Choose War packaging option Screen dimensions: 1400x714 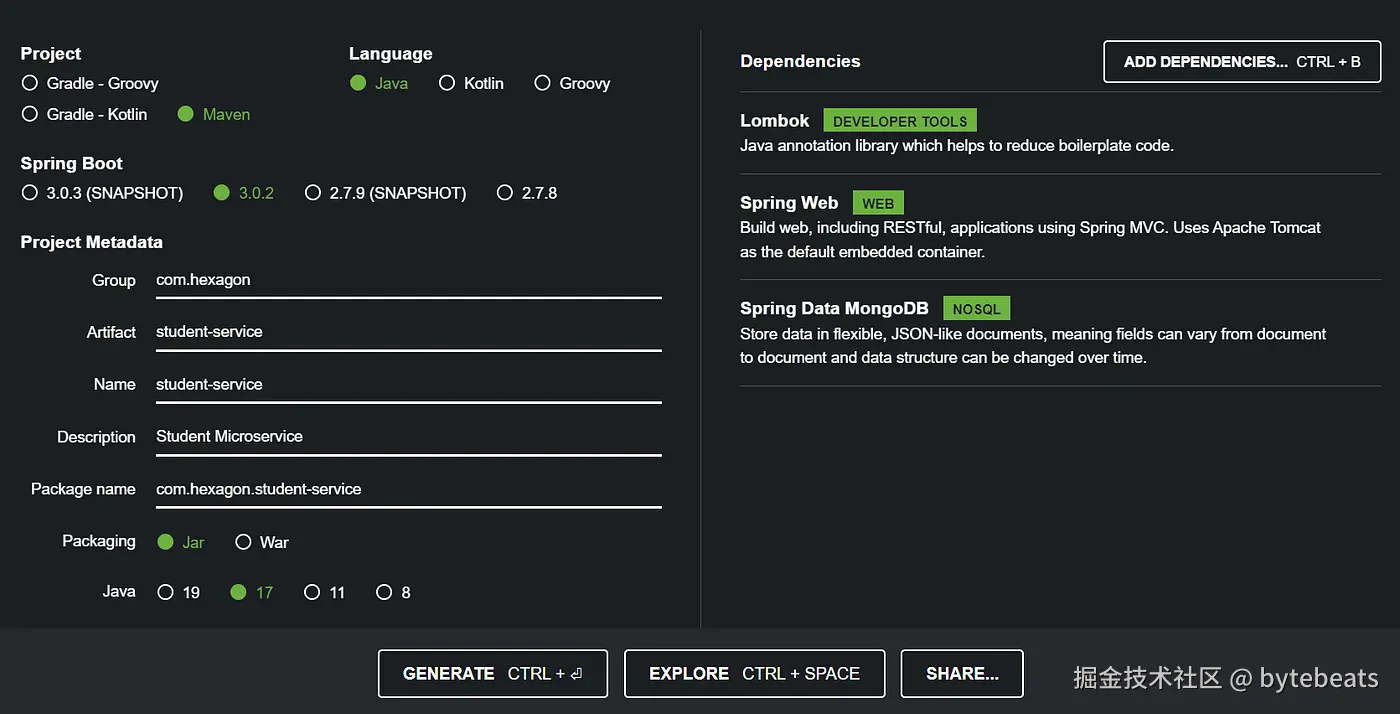[243, 542]
